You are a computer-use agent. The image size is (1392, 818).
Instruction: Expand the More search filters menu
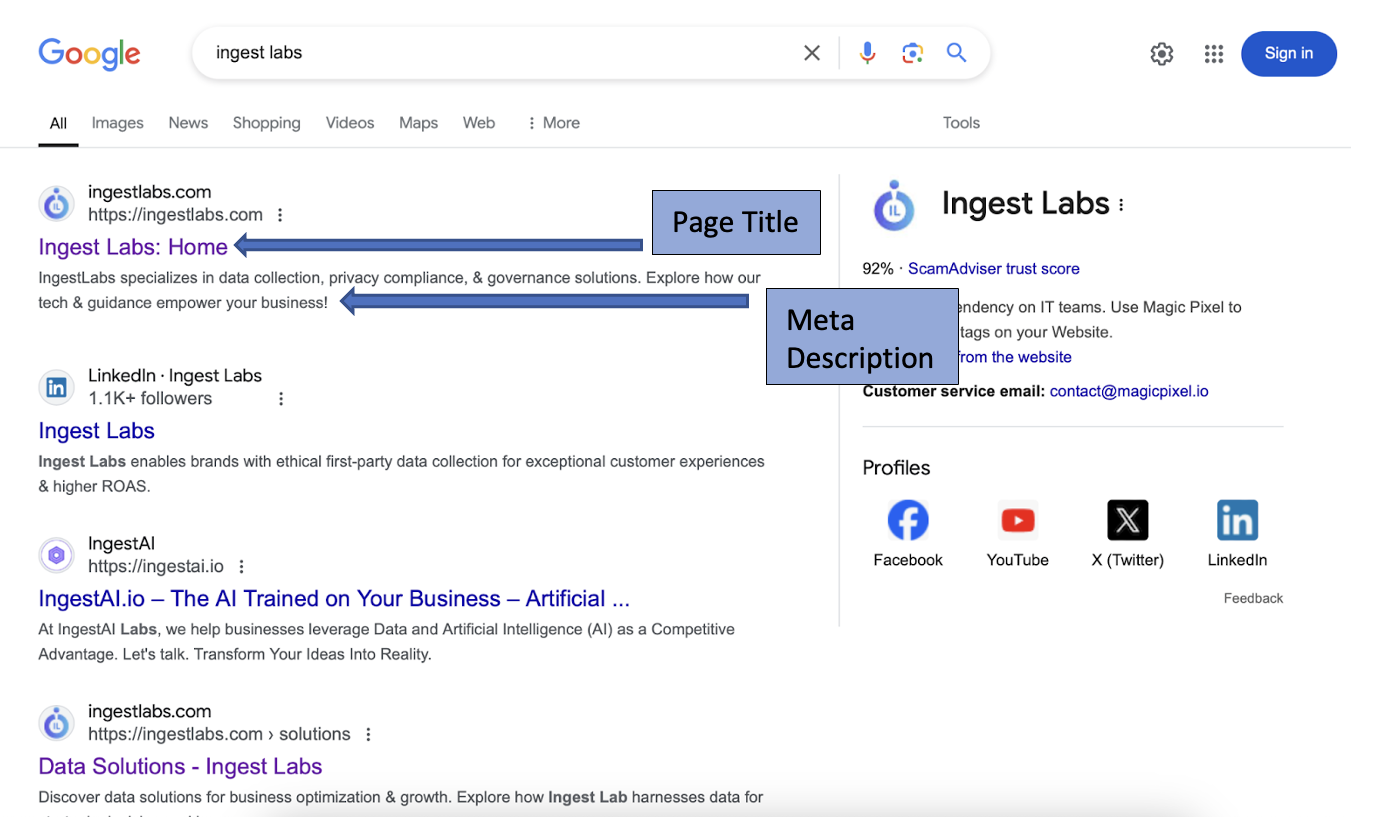point(553,123)
